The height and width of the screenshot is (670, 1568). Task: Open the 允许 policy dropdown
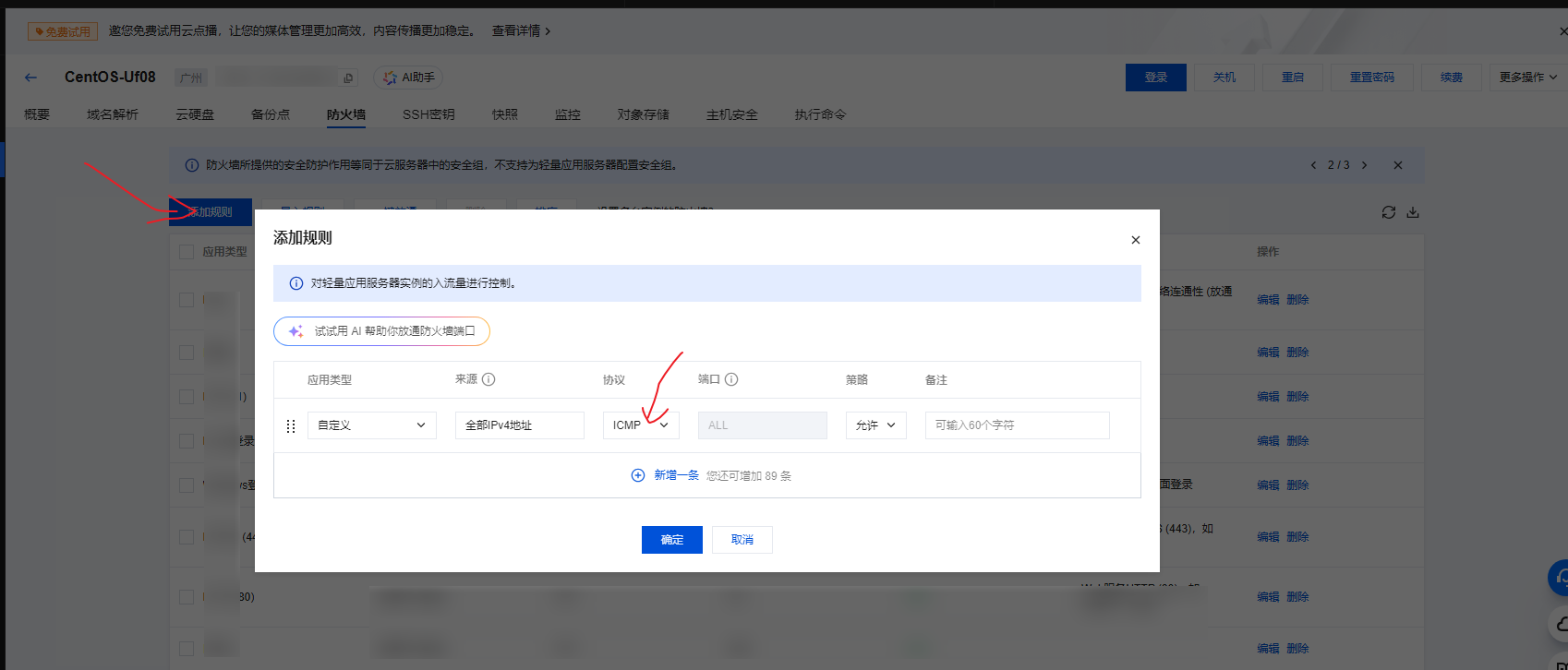pyautogui.click(x=876, y=425)
